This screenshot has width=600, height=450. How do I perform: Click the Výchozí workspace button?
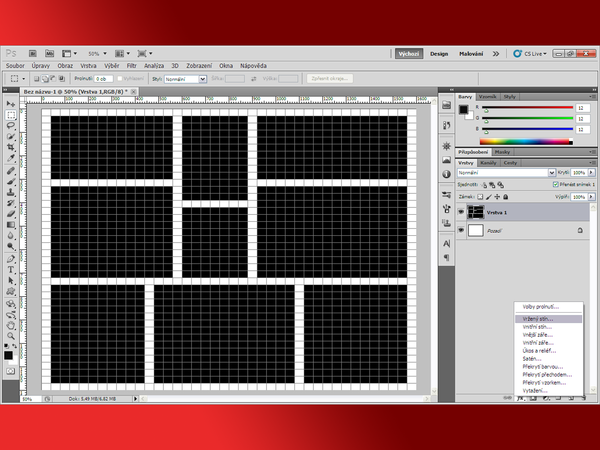pos(408,53)
